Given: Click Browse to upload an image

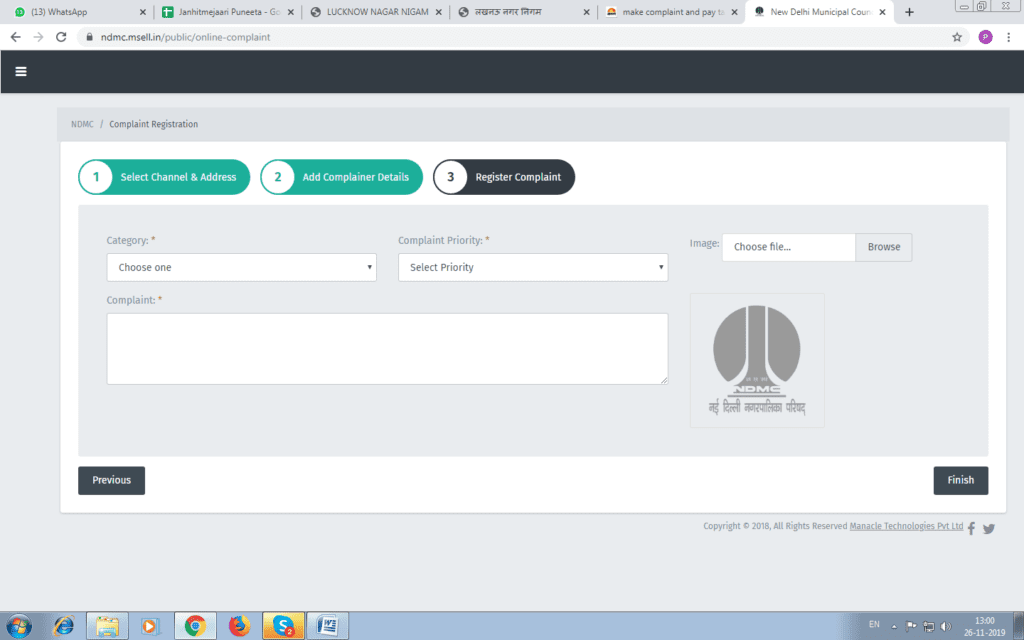Looking at the screenshot, I should pos(883,247).
